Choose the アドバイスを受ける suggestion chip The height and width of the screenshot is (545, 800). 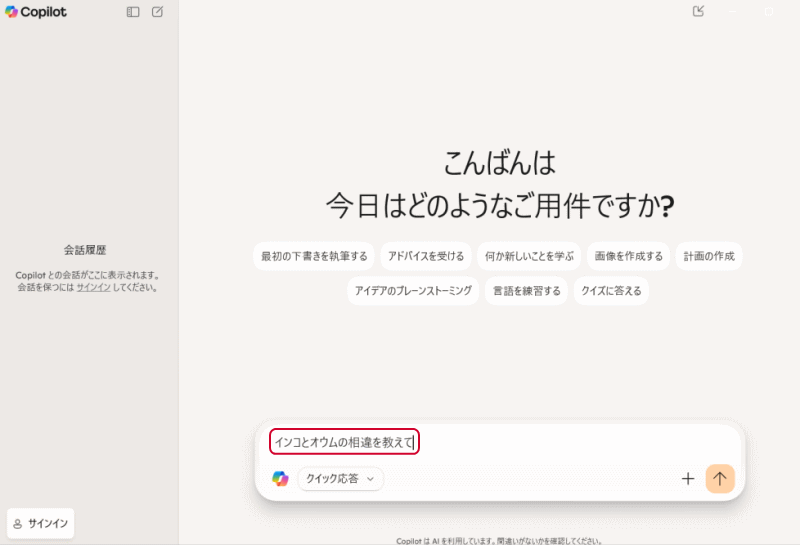[x=426, y=256]
